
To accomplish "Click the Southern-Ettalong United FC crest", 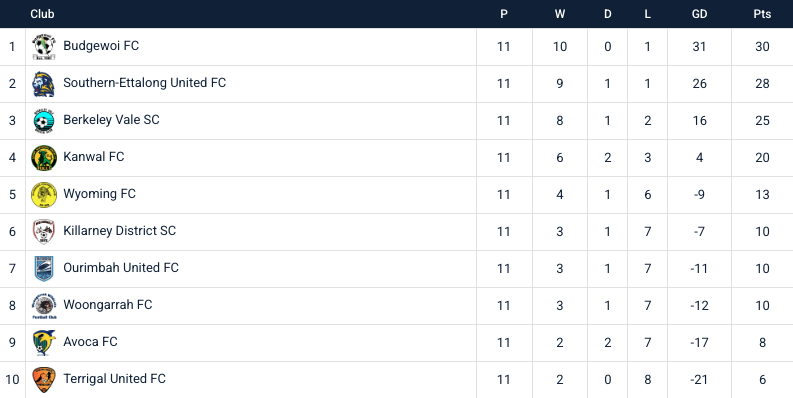I will [x=43, y=83].
